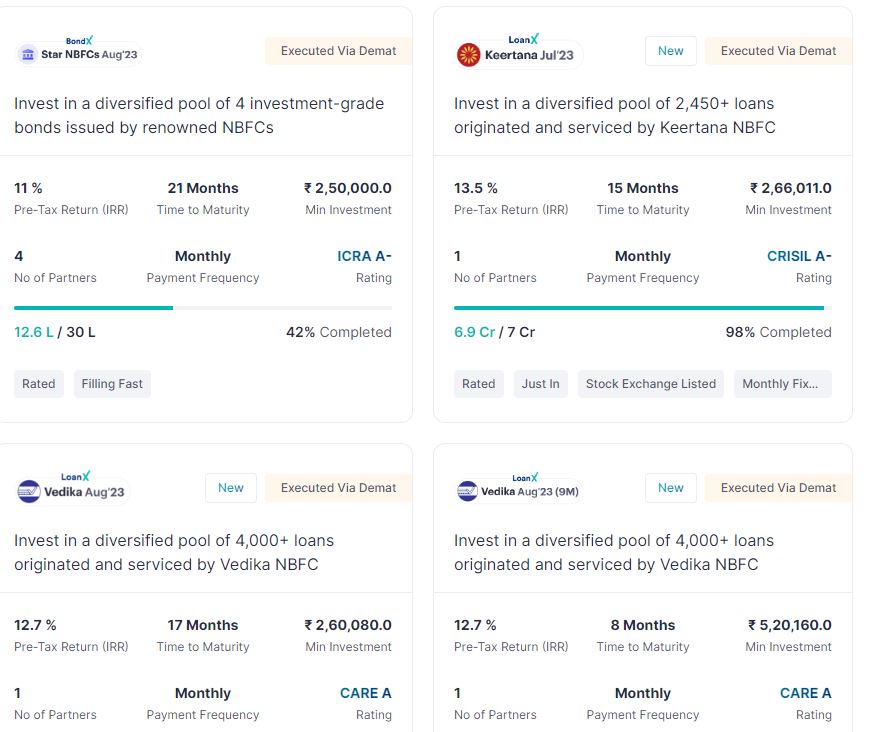Click the Star NBFCs bank building icon
This screenshot has height=732, width=873.
[27, 55]
